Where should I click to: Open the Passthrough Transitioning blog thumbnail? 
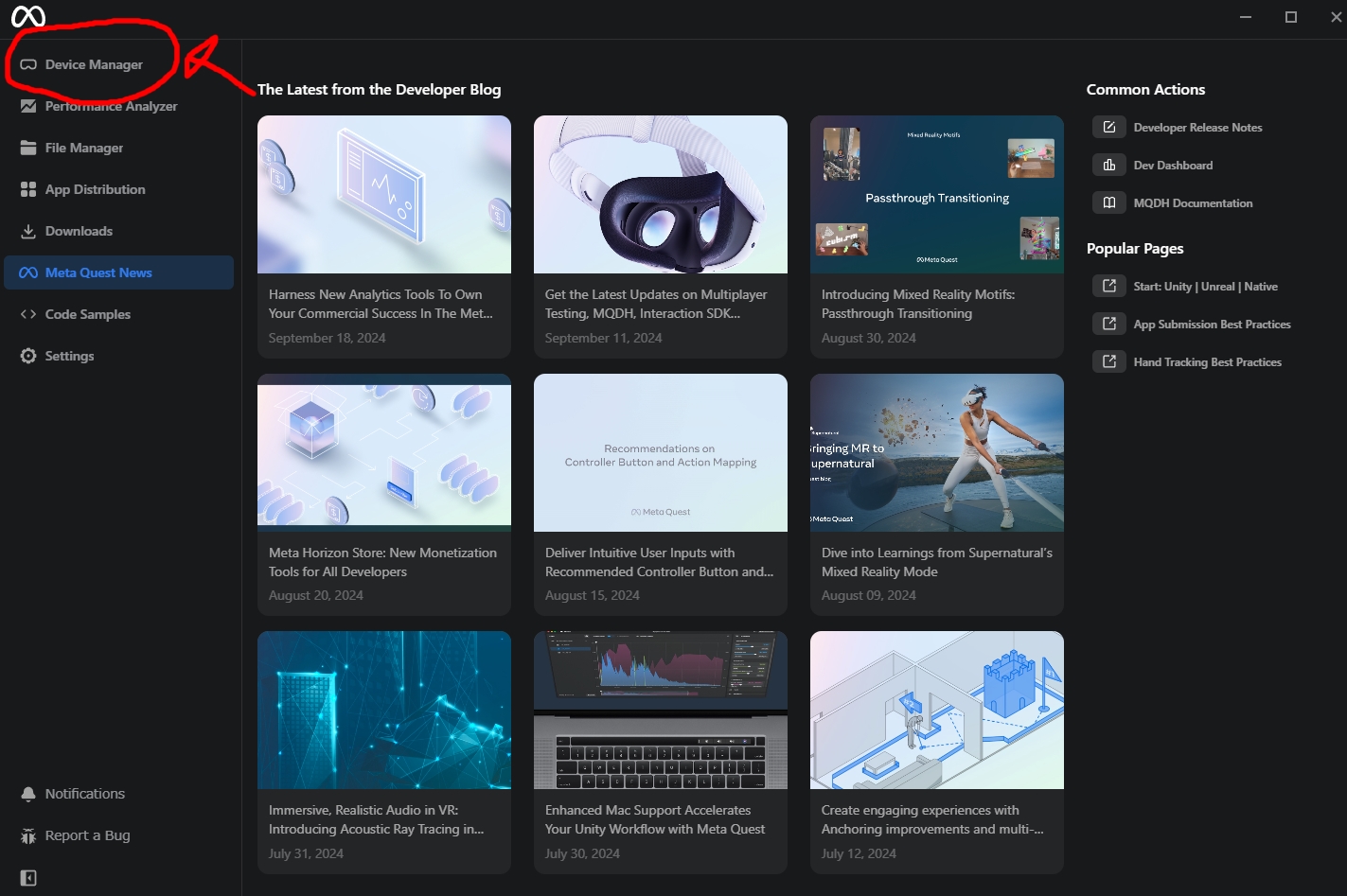pos(936,195)
